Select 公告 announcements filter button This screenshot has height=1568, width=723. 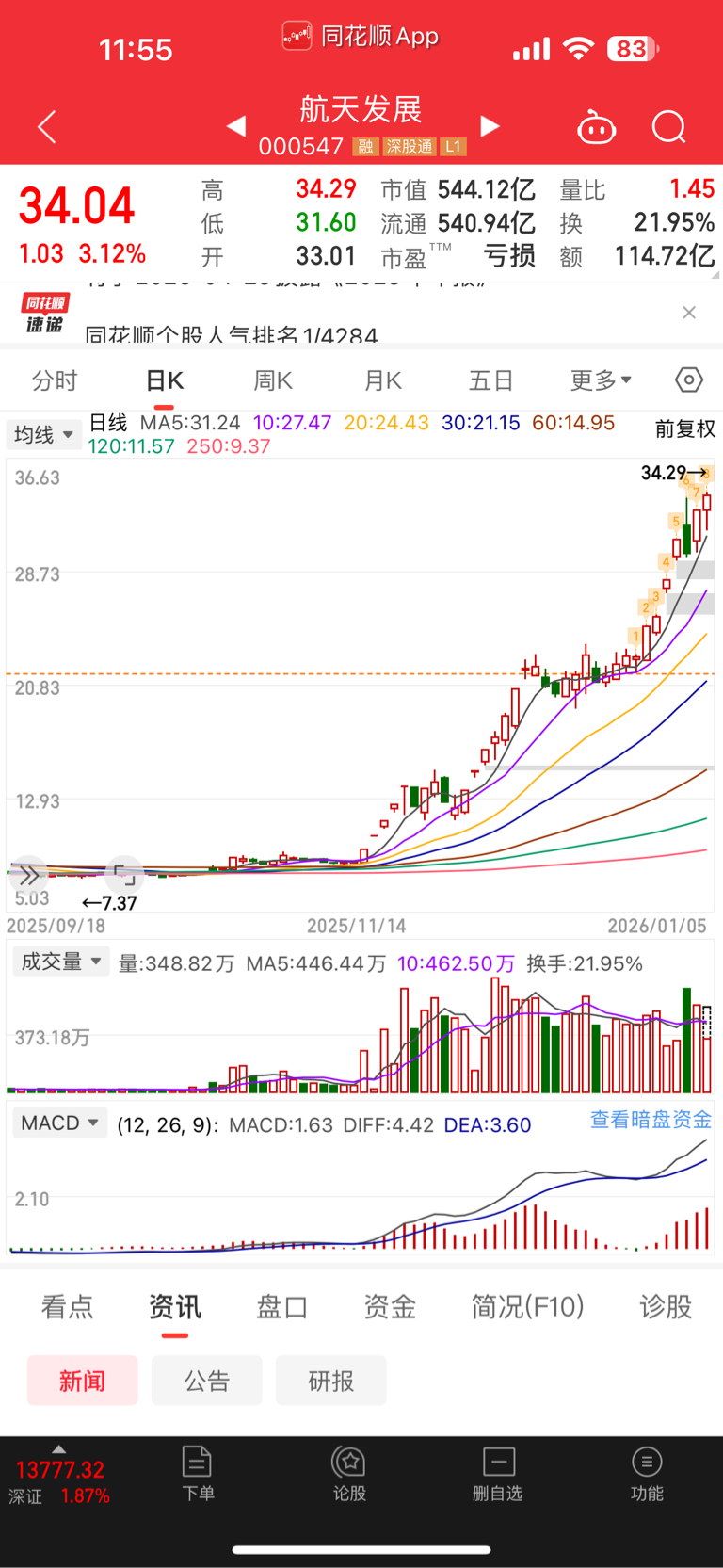(x=207, y=1381)
